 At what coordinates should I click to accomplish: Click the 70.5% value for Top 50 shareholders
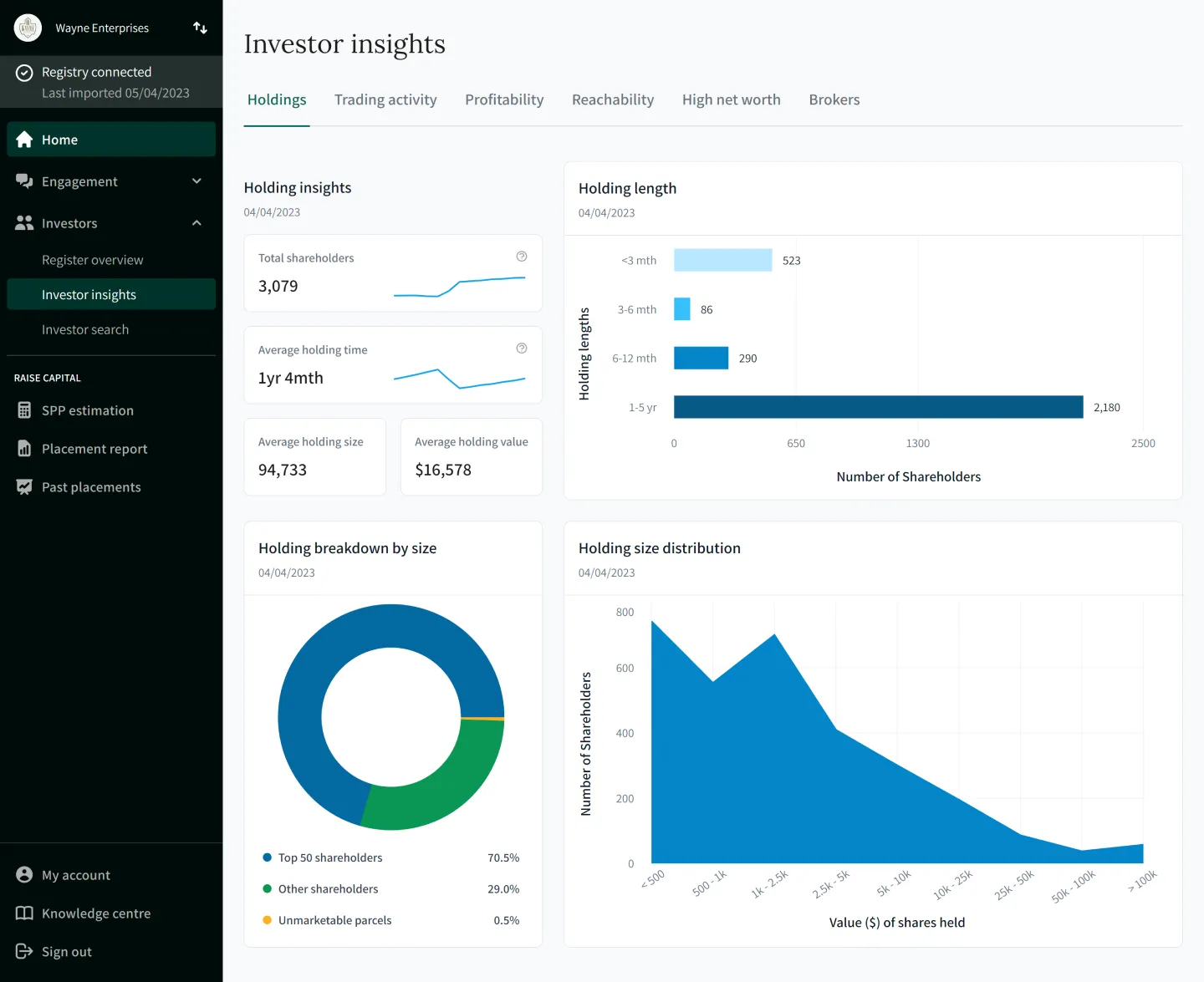pyautogui.click(x=503, y=857)
